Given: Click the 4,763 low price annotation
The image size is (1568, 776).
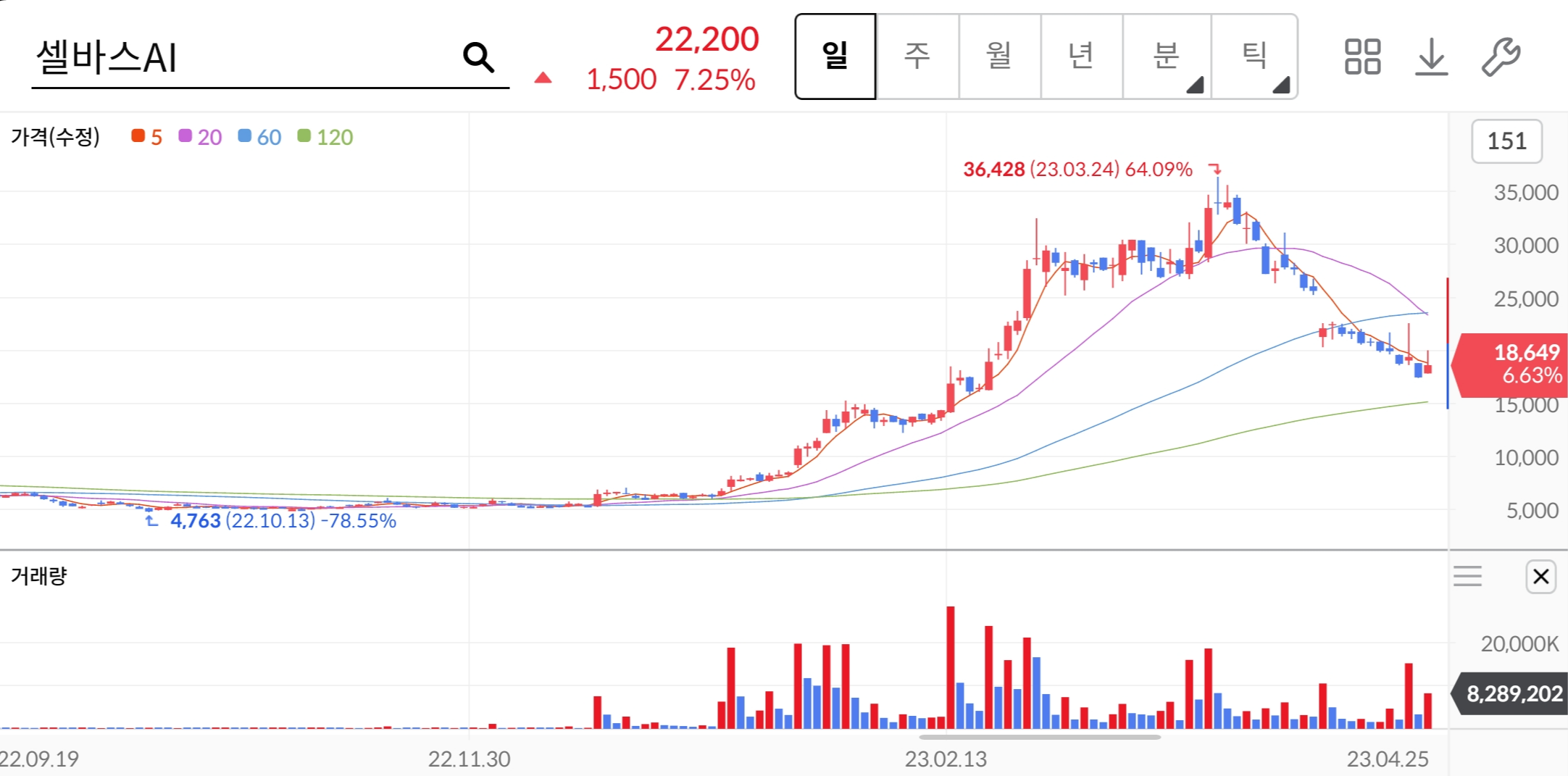Looking at the screenshot, I should click(283, 521).
